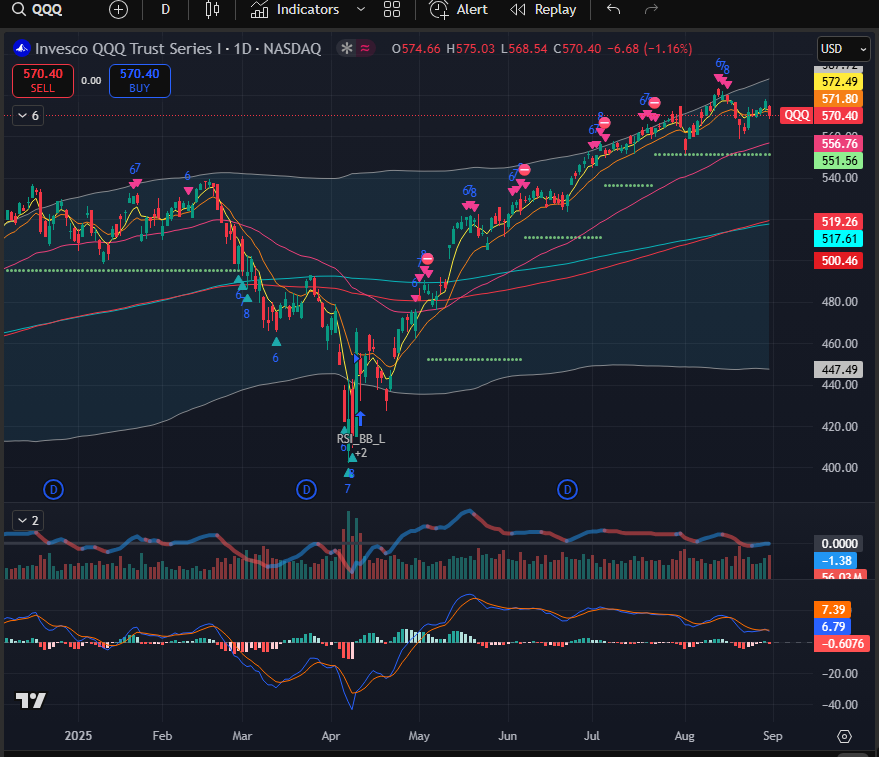Screen dimensions: 879x757
Task: Open chart settings gear at bottom right
Action: 844,736
